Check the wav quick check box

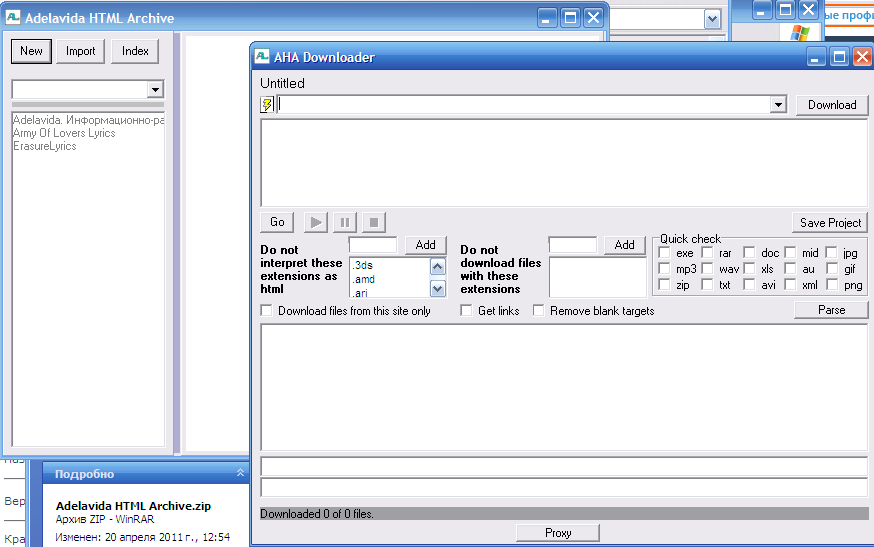707,269
